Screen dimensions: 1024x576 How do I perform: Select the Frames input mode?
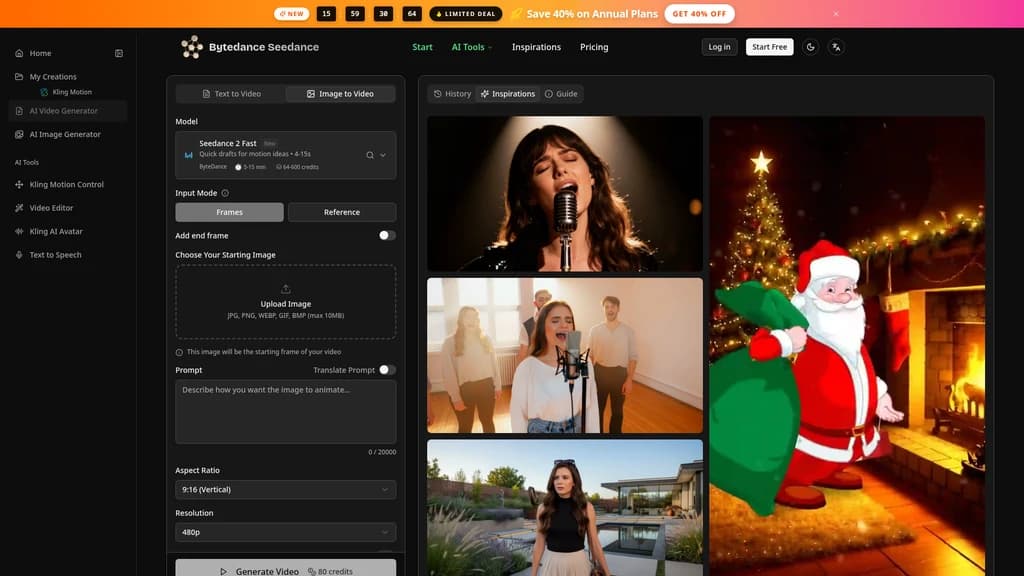click(x=229, y=212)
